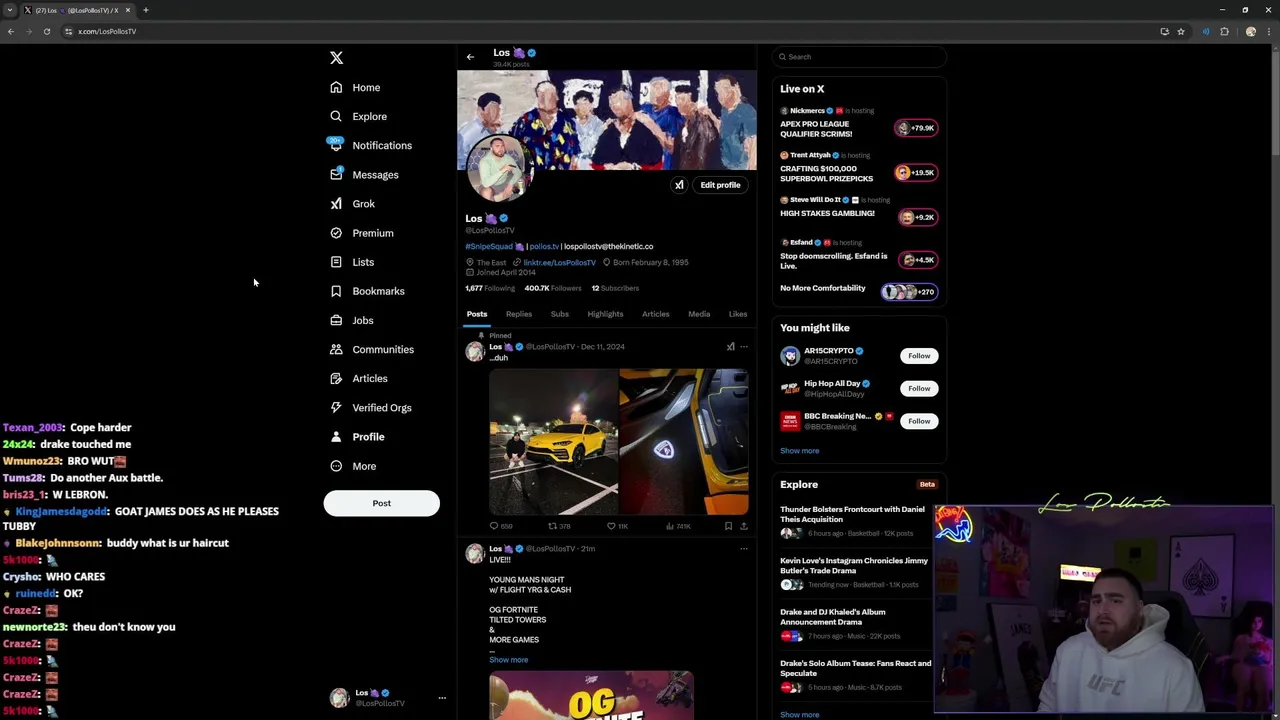1280x720 pixels.
Task: Open the three-dot menu on the LIVE post
Action: coord(743,549)
